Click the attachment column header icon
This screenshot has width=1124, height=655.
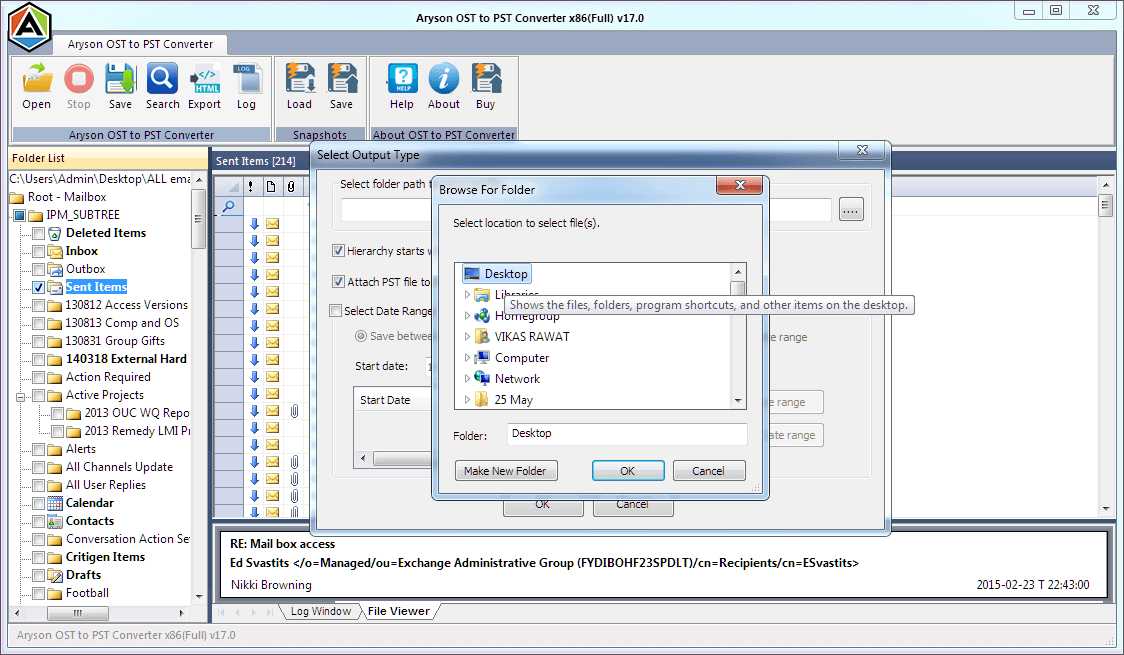pyautogui.click(x=291, y=186)
